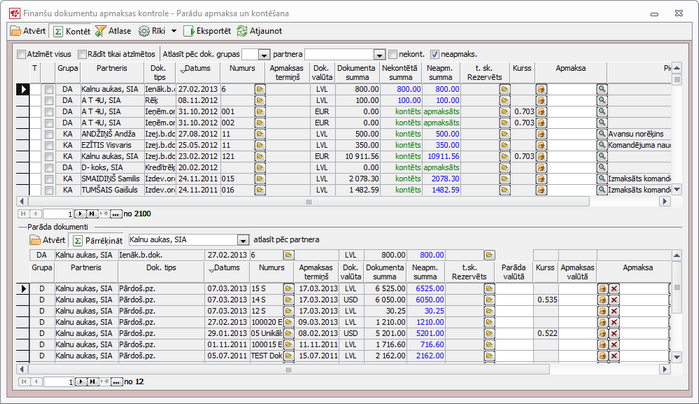Click the Dokumenta summa column header

point(356,73)
